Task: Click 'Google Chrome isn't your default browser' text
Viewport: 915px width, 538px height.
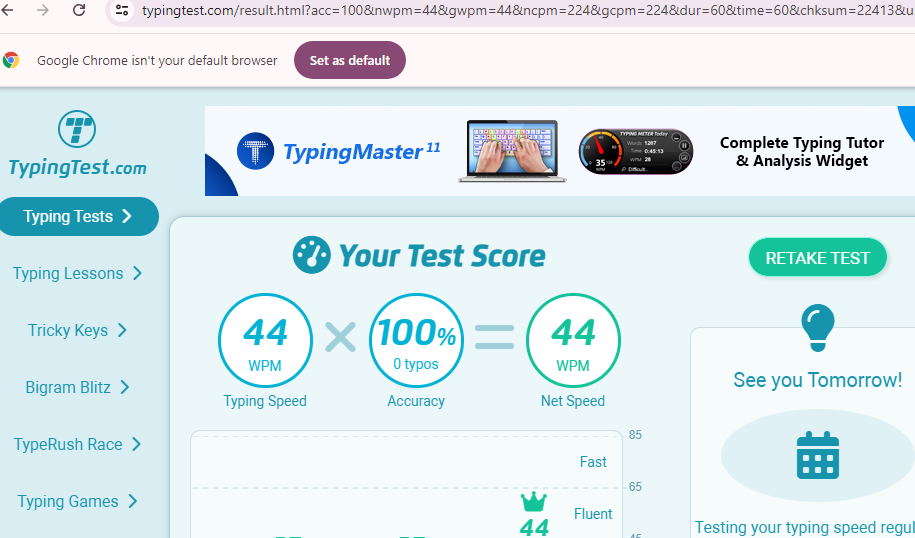Action: [x=157, y=60]
